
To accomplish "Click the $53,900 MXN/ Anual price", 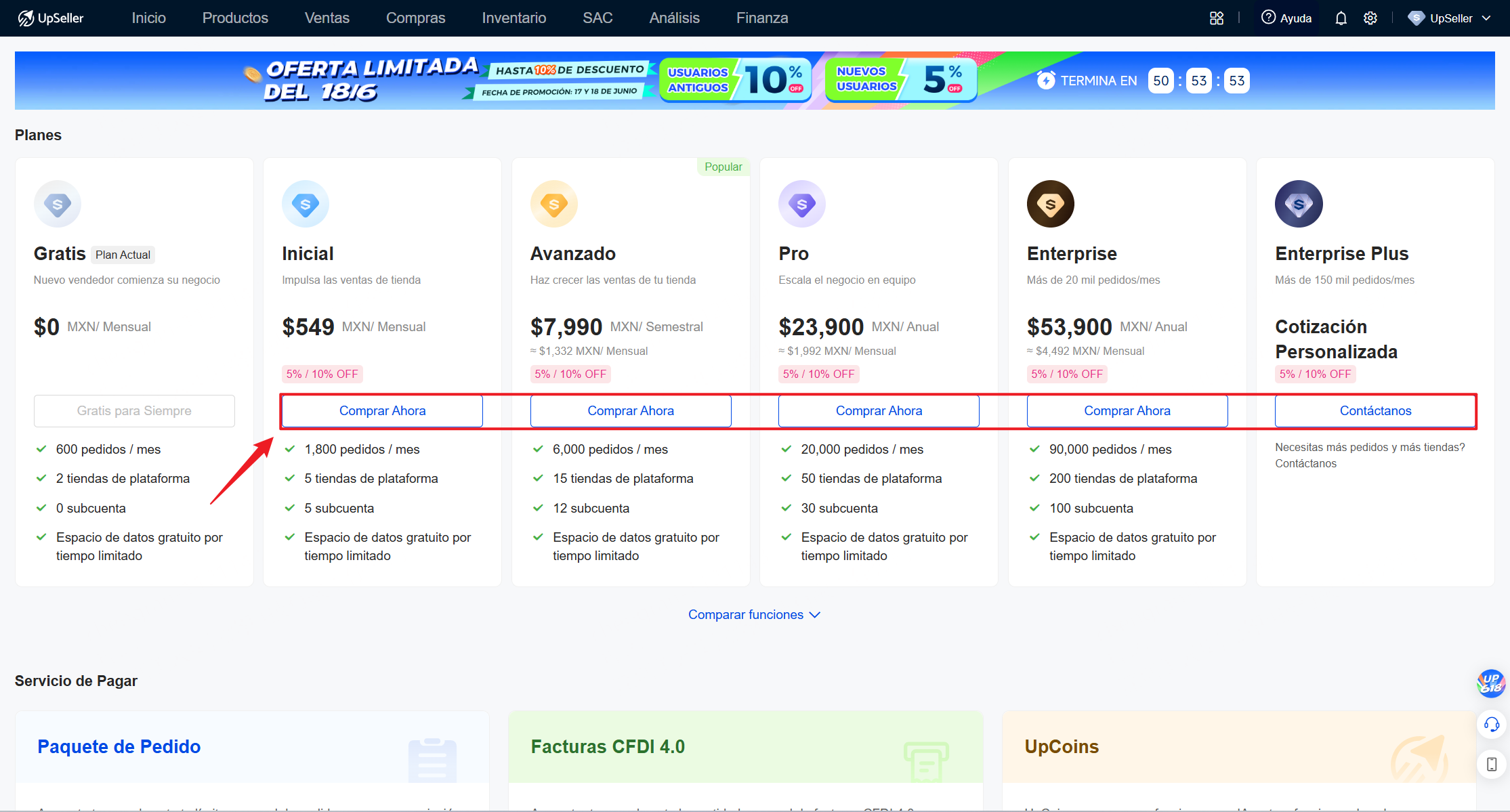I will pos(1107,327).
